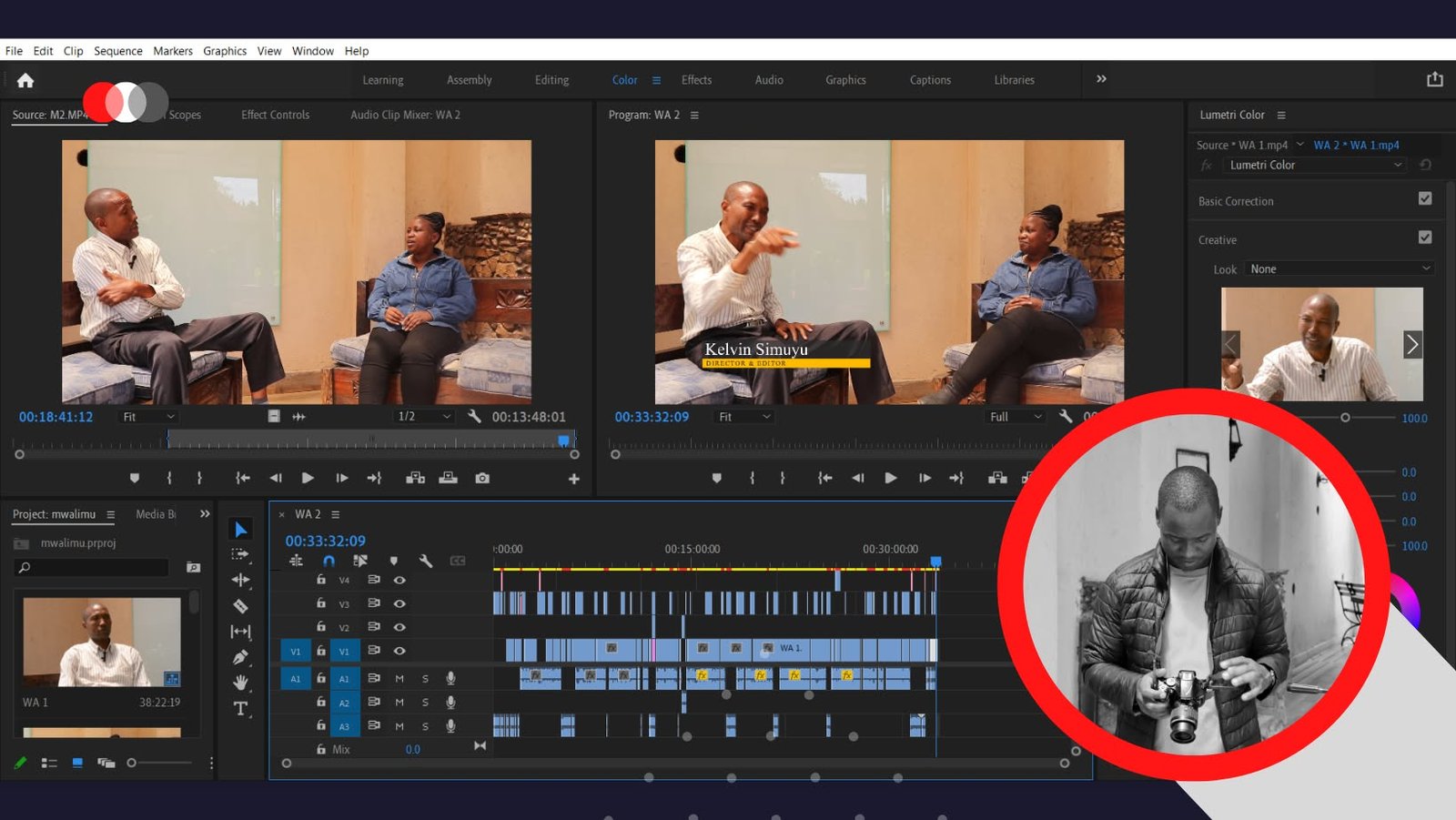1456x820 pixels.
Task: Uncheck the Creative section checkbox
Action: pos(1424,238)
